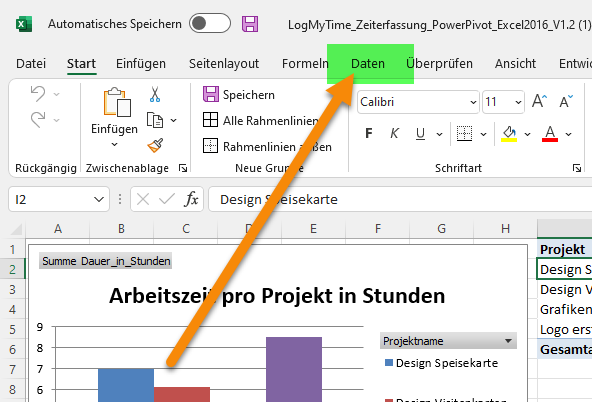This screenshot has height=402, width=592.
Task: Click the Alle Rahmenlinien button
Action: [261, 121]
